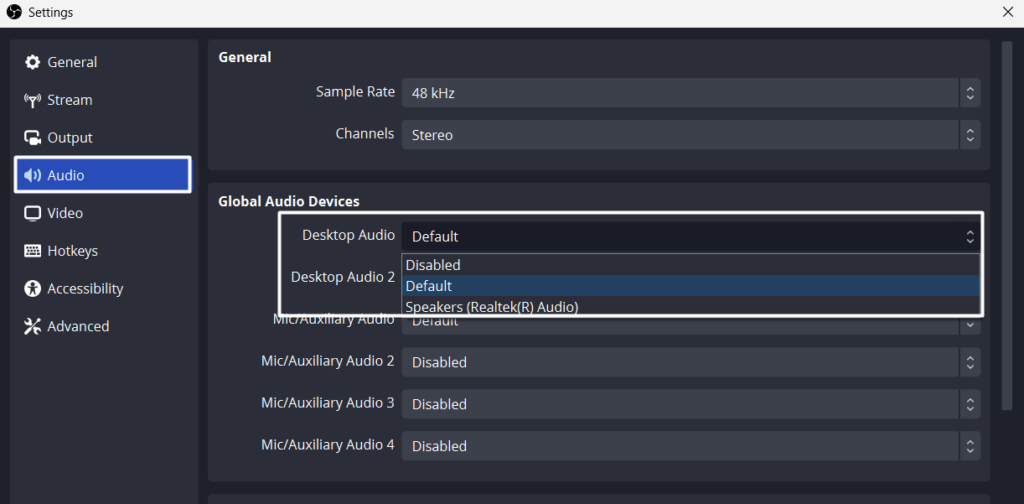Click the Output icon in sidebar
Viewport: 1024px width, 504px height.
[32, 138]
